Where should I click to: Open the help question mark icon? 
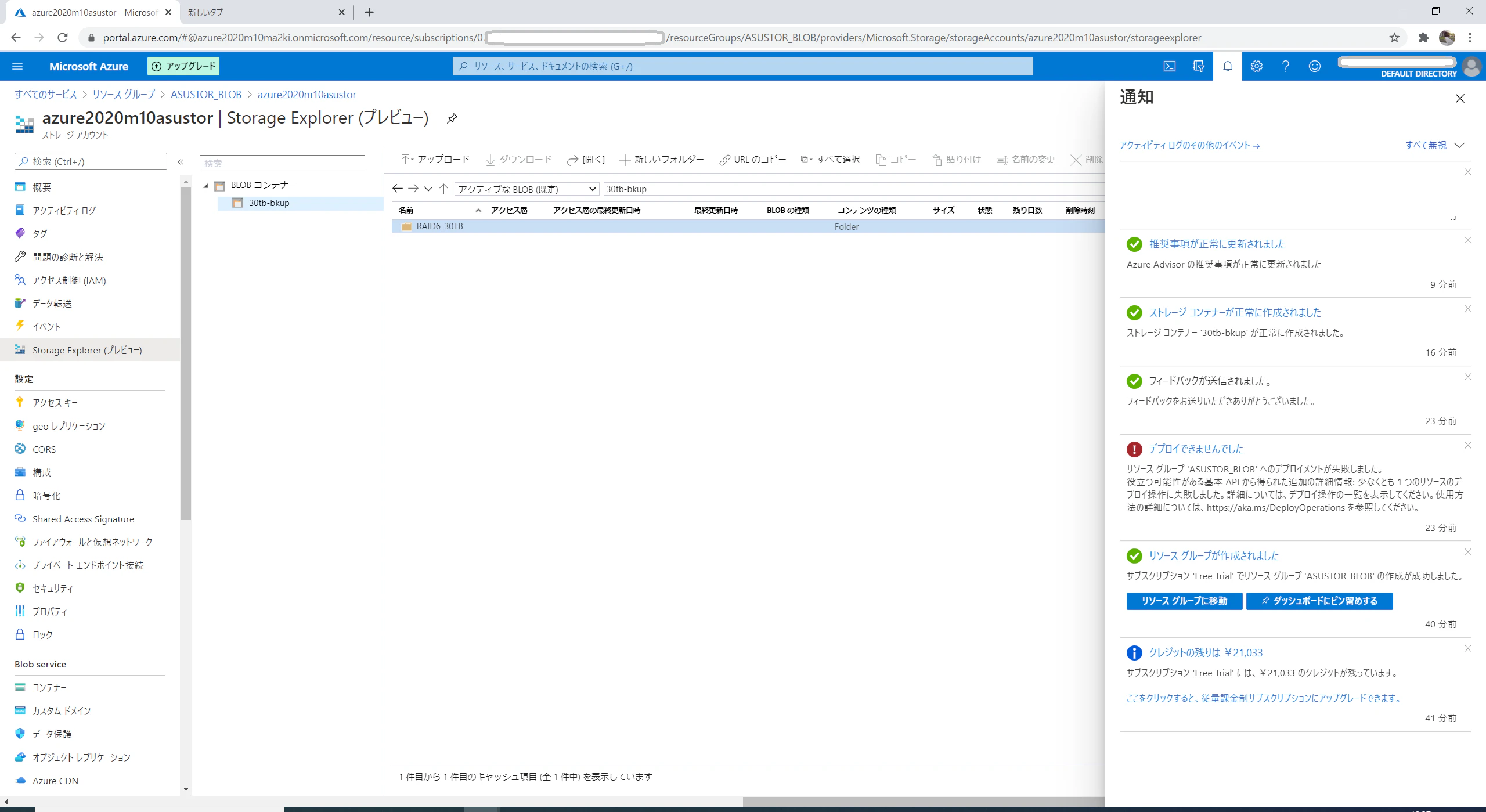[1286, 66]
